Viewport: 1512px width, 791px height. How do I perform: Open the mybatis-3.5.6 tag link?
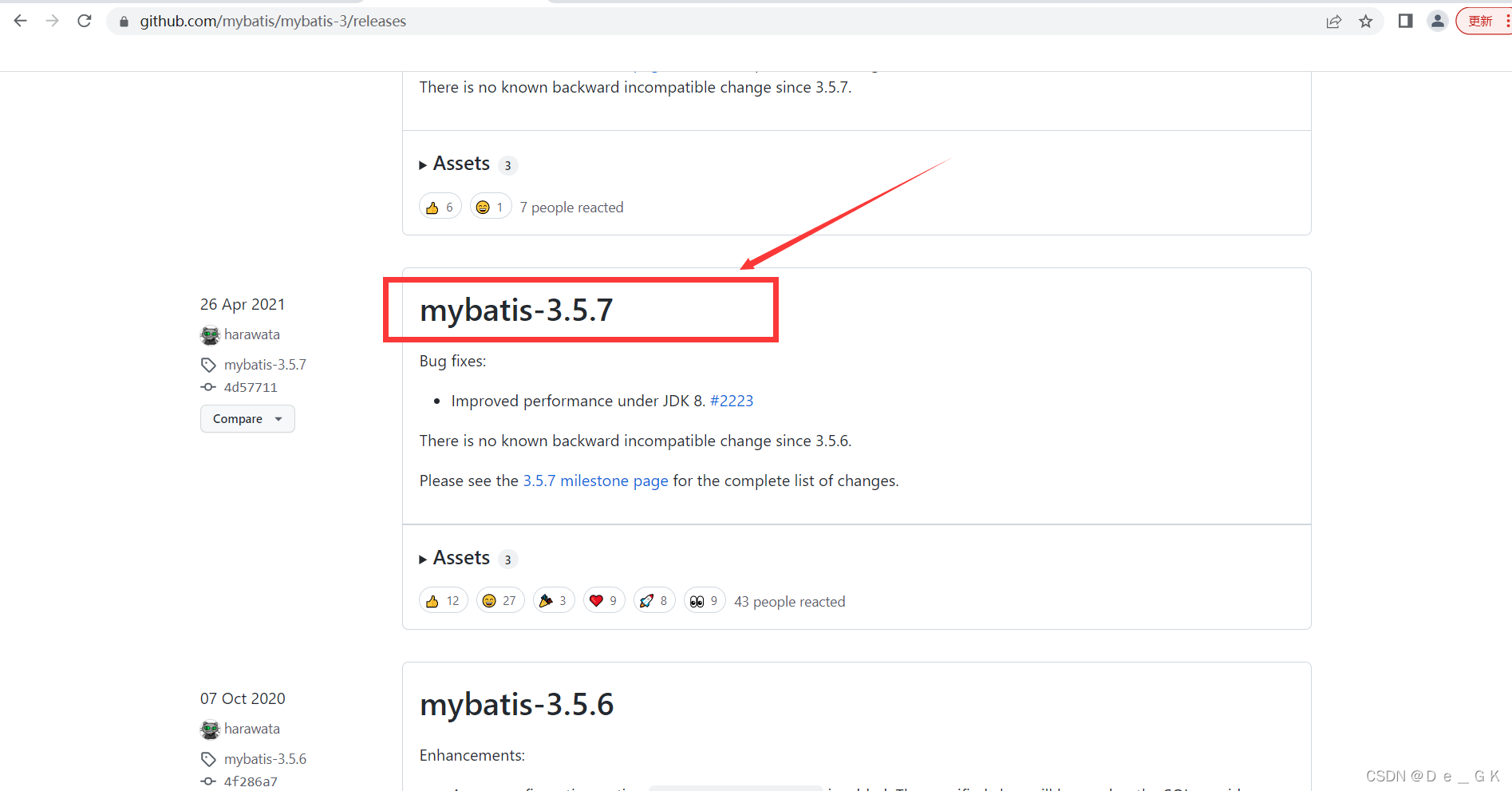click(x=265, y=759)
